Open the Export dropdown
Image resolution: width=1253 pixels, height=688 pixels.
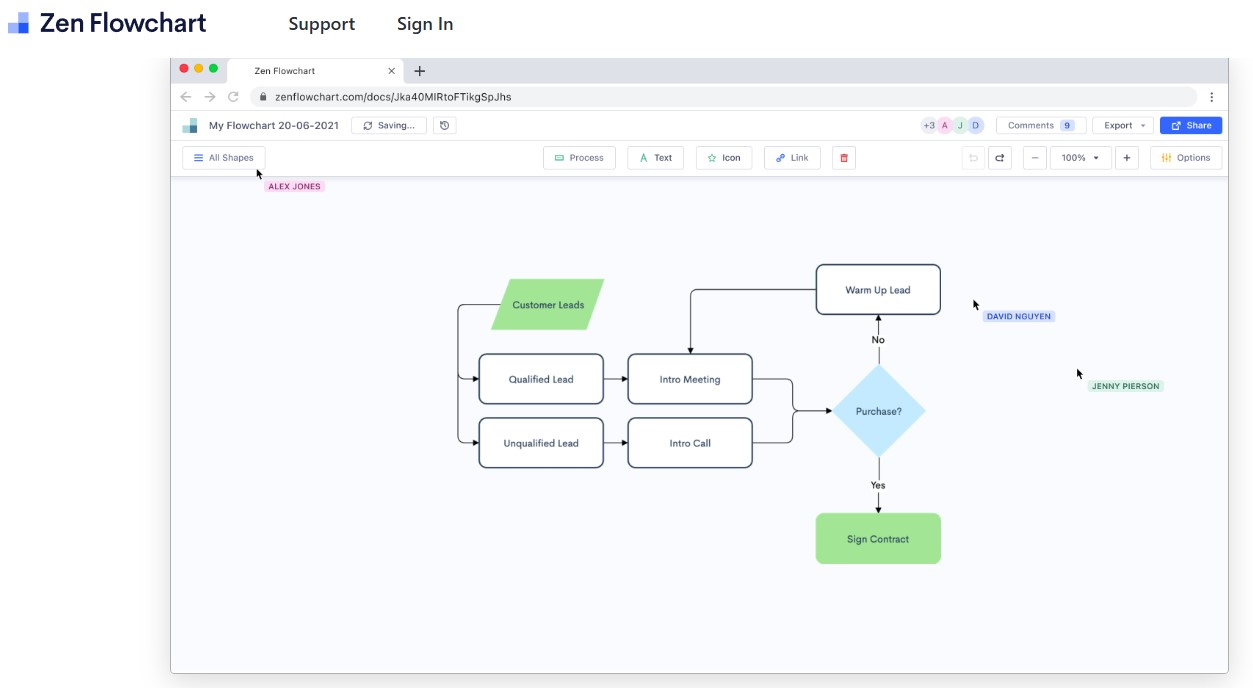click(x=1121, y=124)
